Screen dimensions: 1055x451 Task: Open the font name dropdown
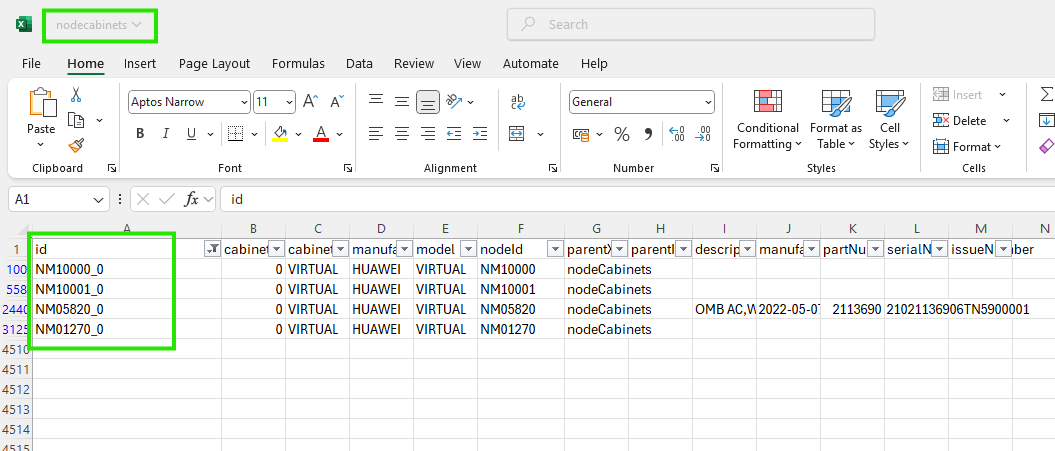pos(244,102)
